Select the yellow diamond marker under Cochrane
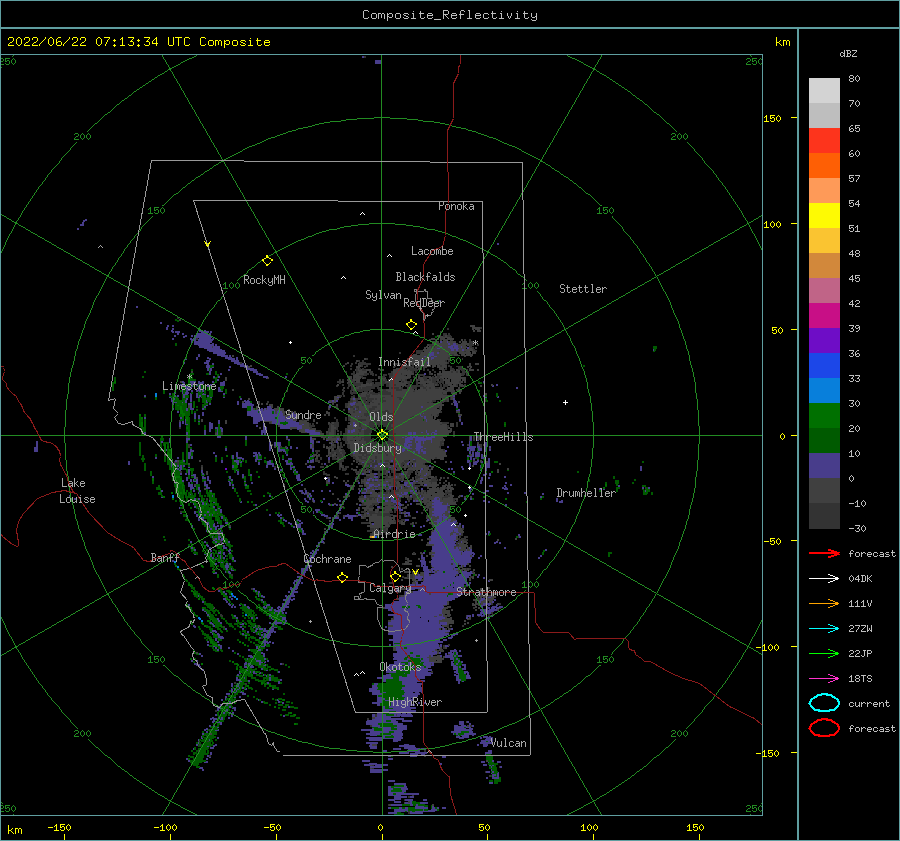This screenshot has height=841, width=900. pos(342,577)
